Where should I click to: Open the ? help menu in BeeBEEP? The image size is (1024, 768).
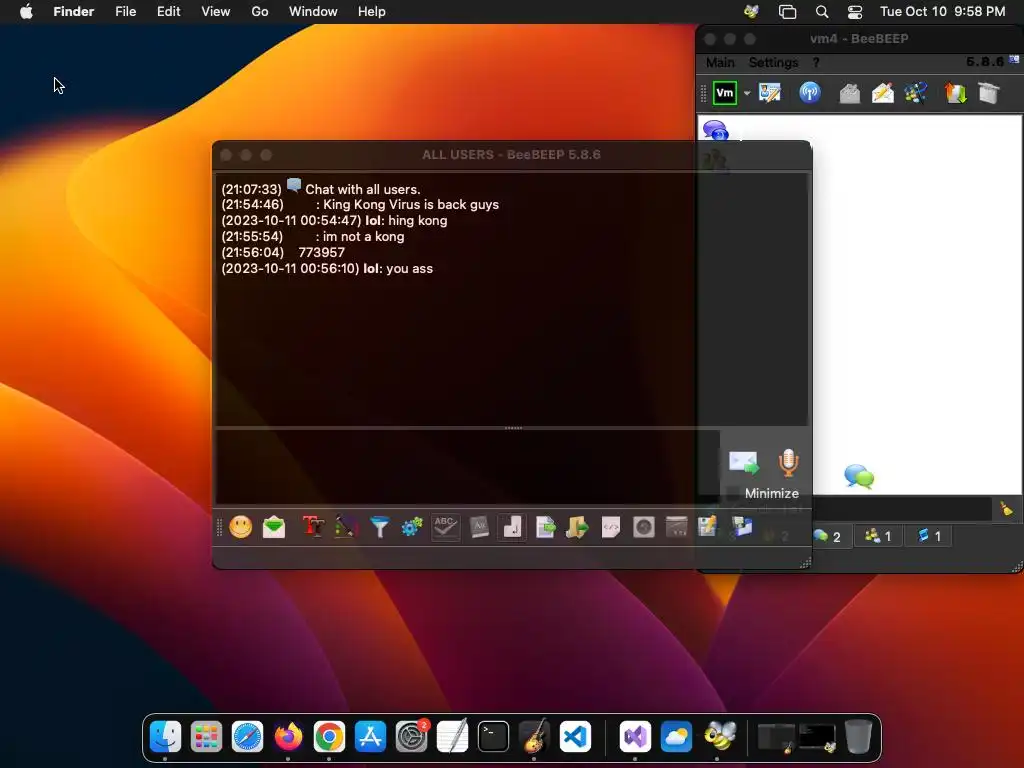pos(816,63)
